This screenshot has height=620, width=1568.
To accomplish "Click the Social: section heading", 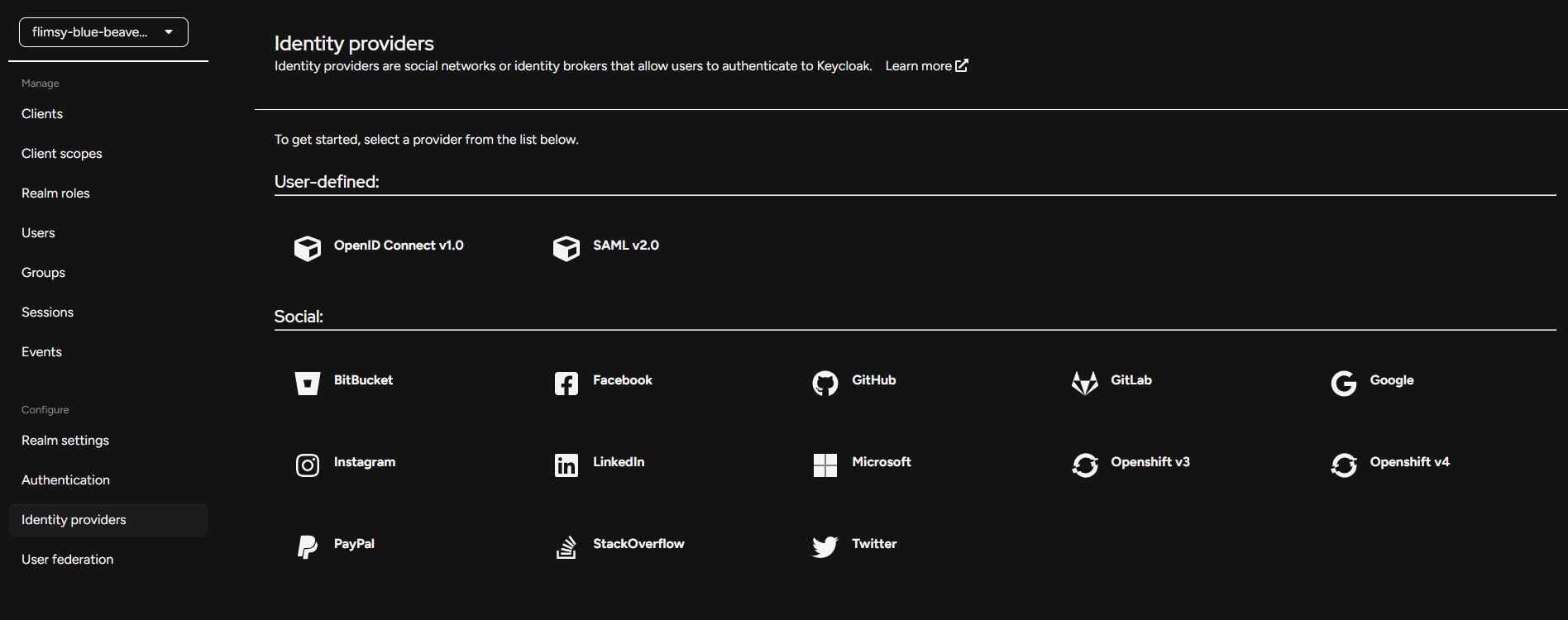I will pos(299,317).
